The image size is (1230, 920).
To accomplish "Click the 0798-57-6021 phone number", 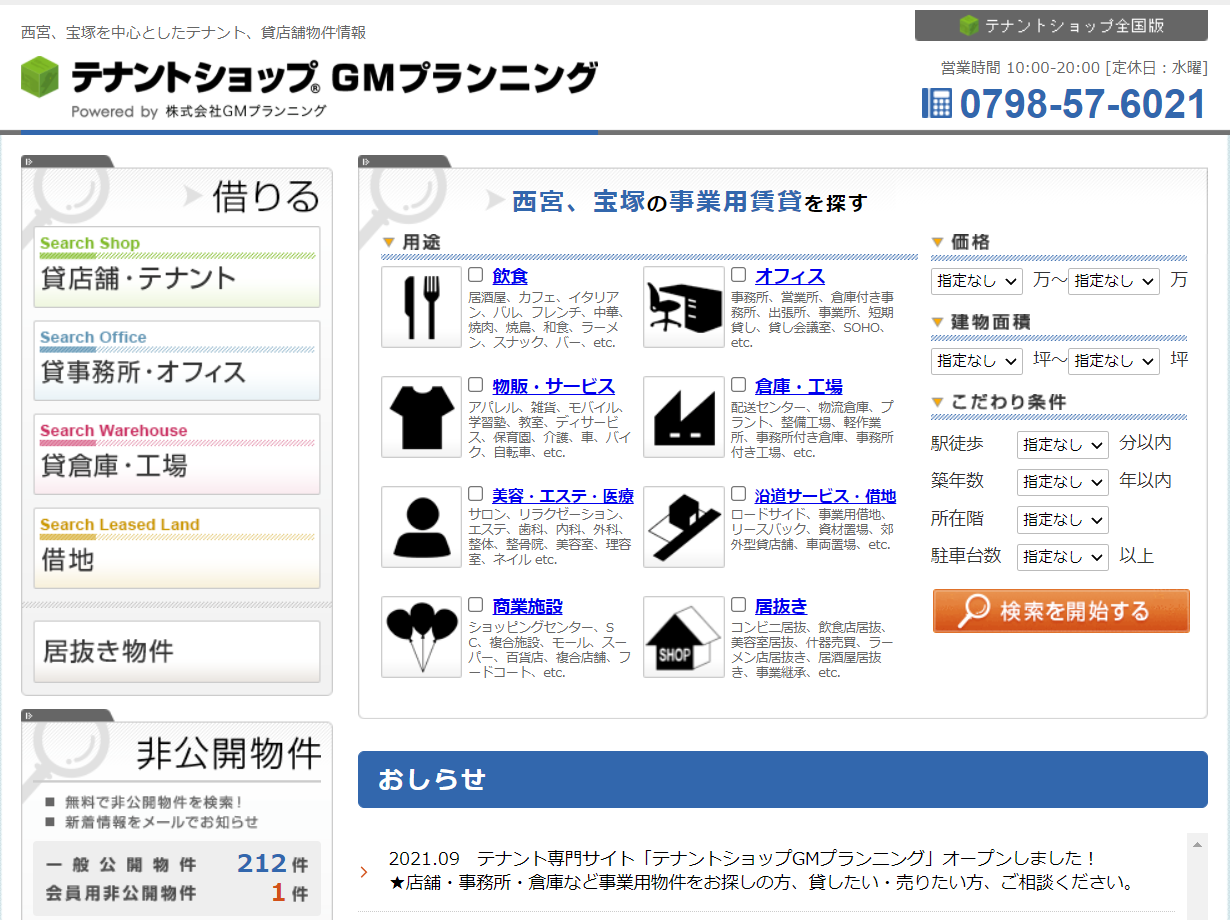I will pos(1083,104).
